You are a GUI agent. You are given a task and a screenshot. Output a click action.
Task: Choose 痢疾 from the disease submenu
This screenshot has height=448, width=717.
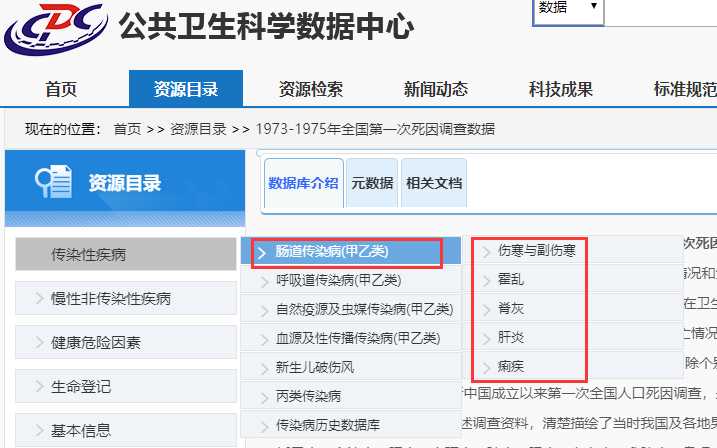click(511, 366)
